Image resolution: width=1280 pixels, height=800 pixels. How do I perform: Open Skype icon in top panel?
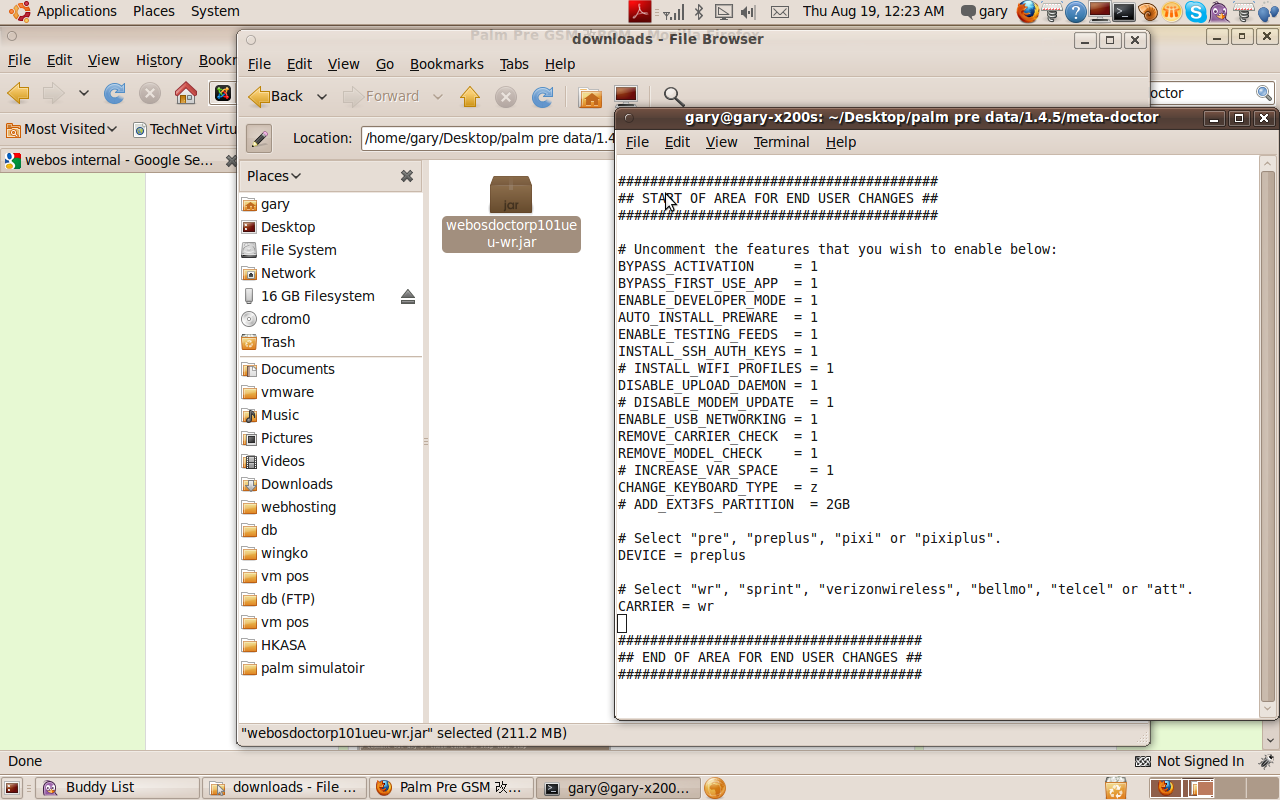coord(1196,11)
